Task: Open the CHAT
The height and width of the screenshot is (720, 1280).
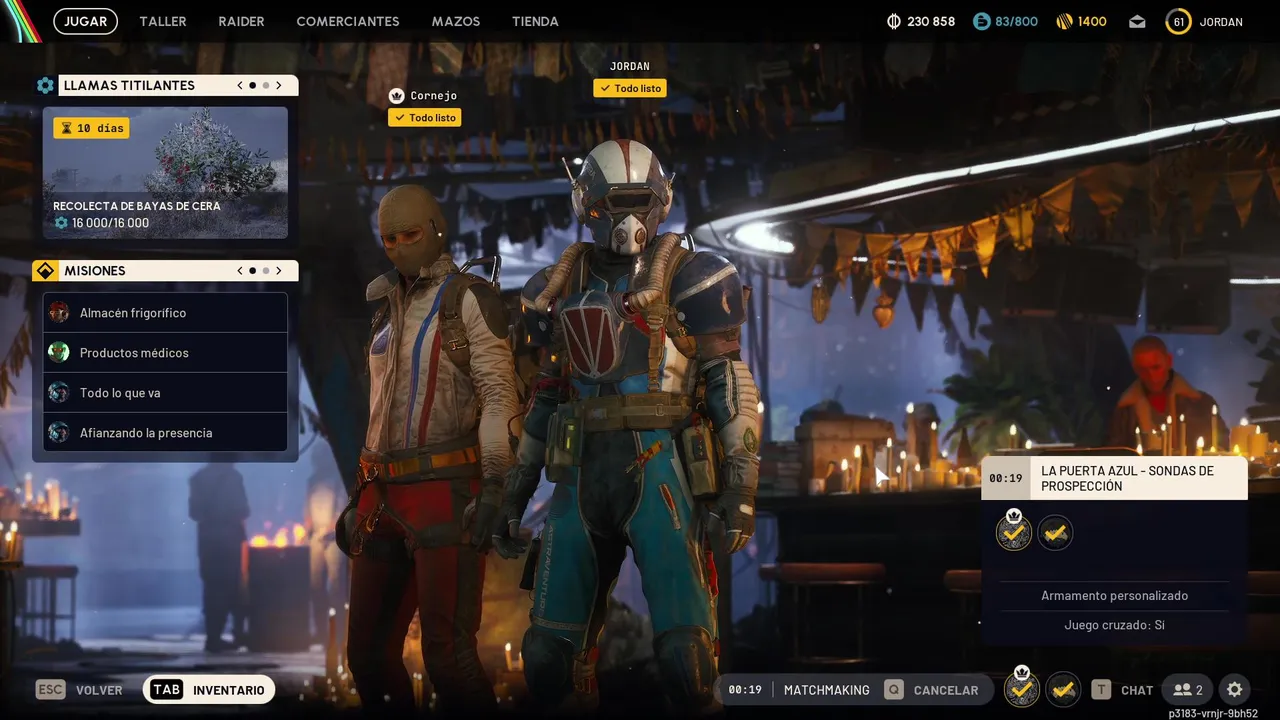Action: click(1137, 690)
